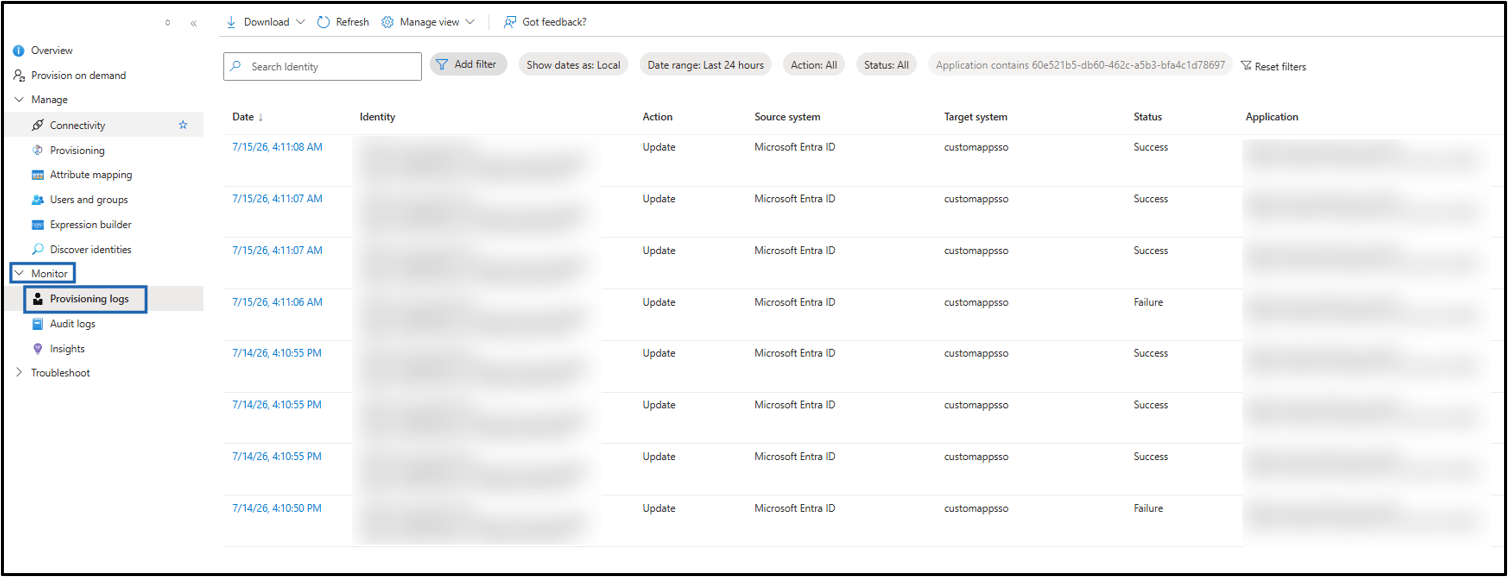The height and width of the screenshot is (577, 1508).
Task: Click the Manage view gear icon
Action: (x=387, y=22)
